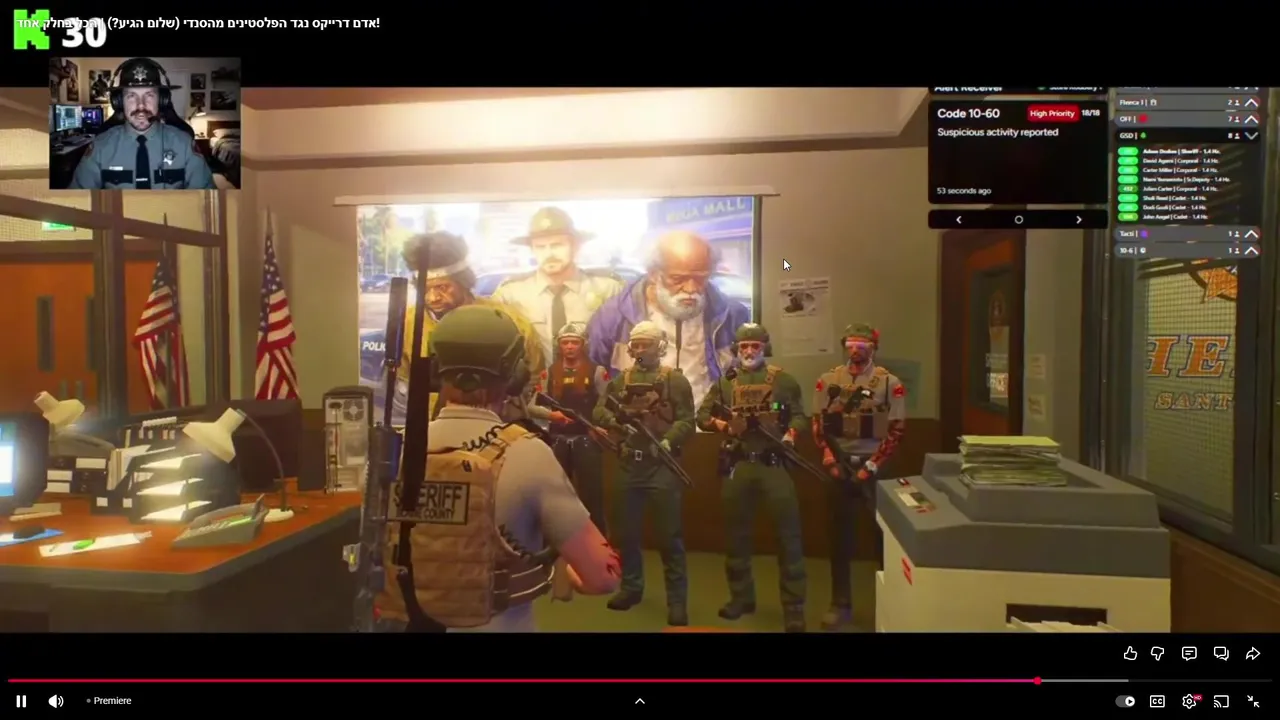
Task: Cast the video to a TV
Action: (x=1221, y=701)
